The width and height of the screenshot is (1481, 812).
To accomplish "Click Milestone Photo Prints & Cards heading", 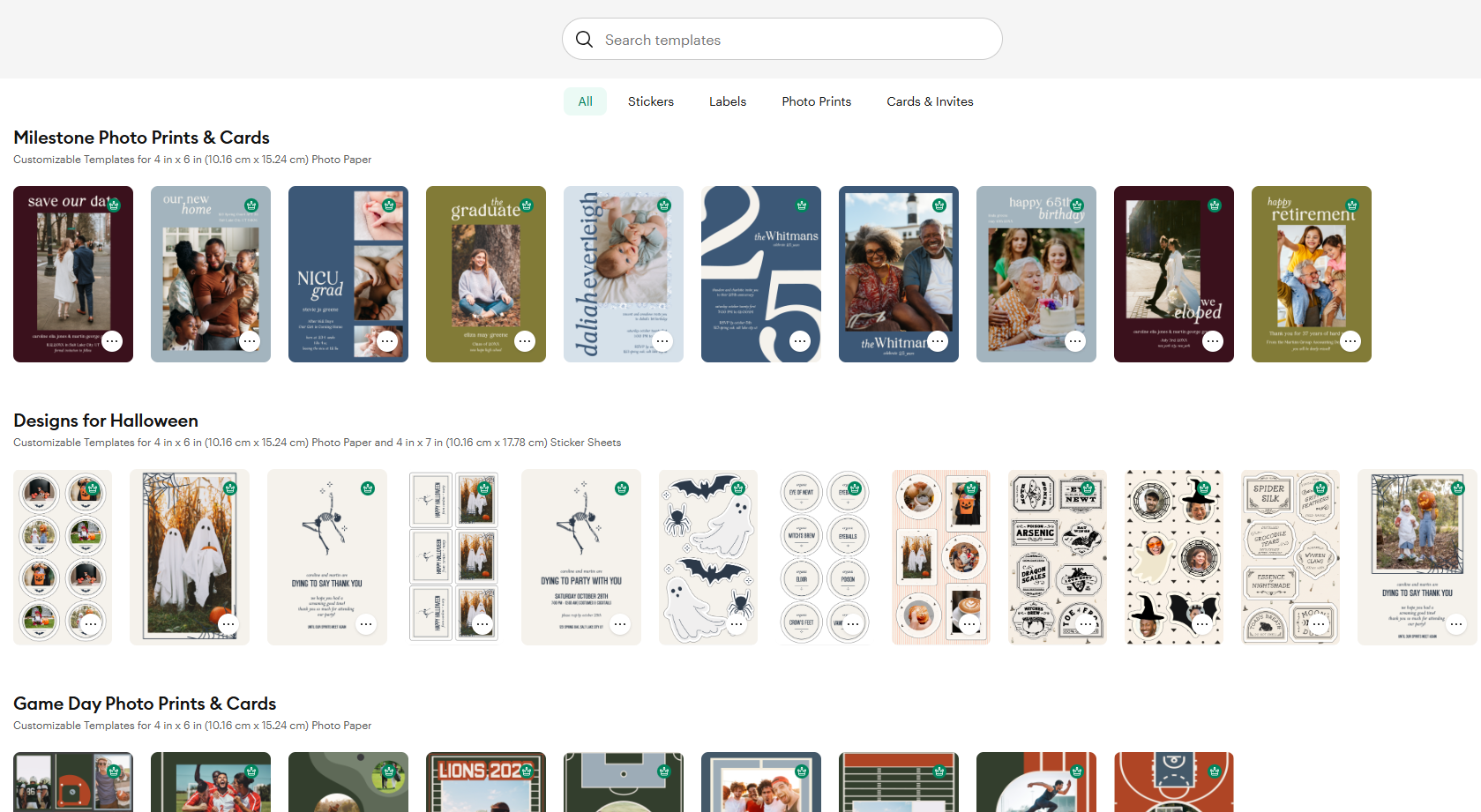I will [x=141, y=138].
